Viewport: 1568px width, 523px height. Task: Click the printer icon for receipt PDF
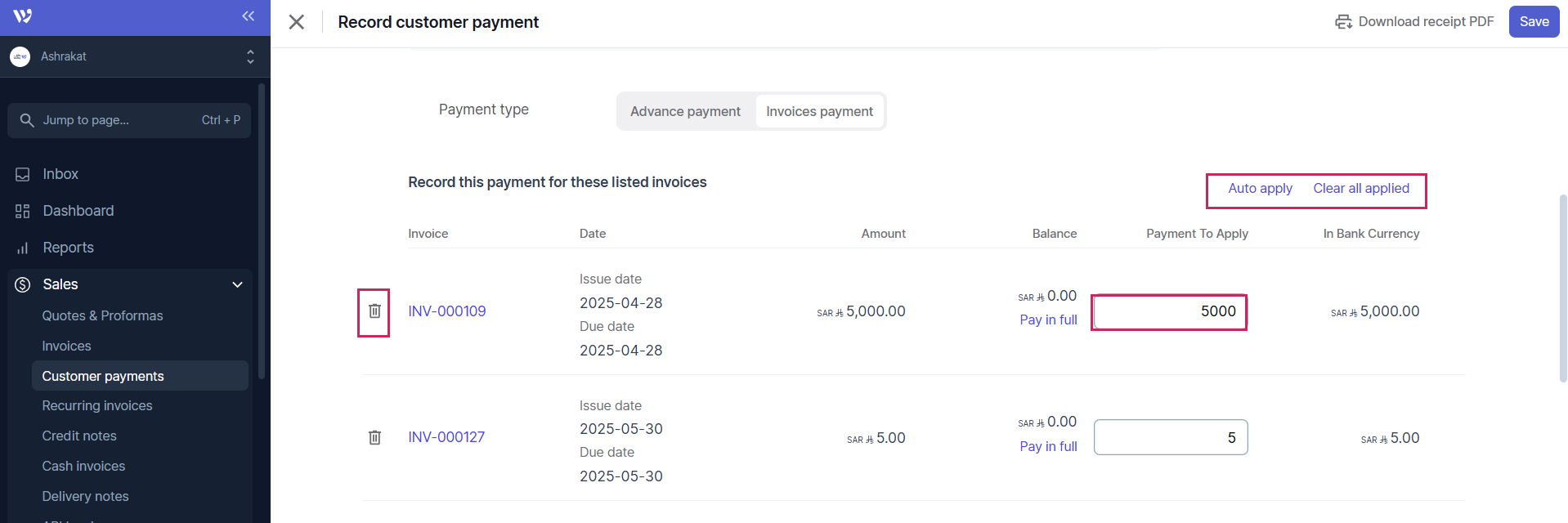[x=1343, y=22]
